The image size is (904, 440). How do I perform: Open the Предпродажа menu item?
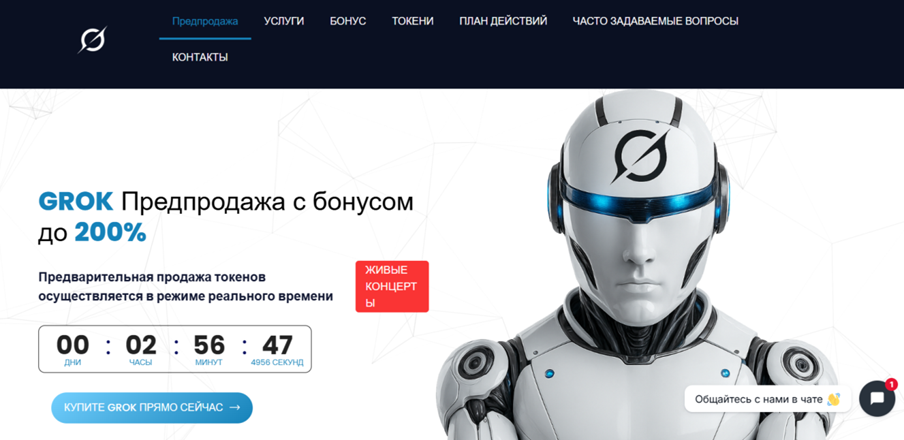[205, 21]
